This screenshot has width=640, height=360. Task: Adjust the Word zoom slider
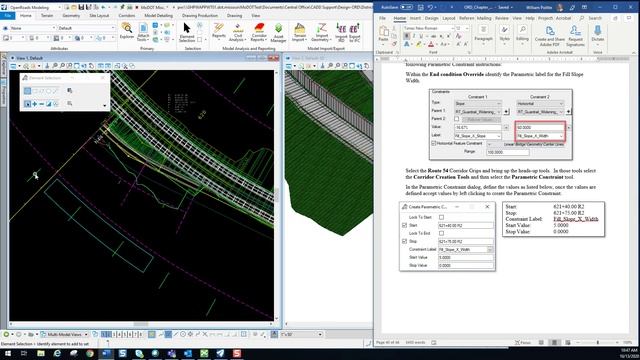(x=598, y=342)
